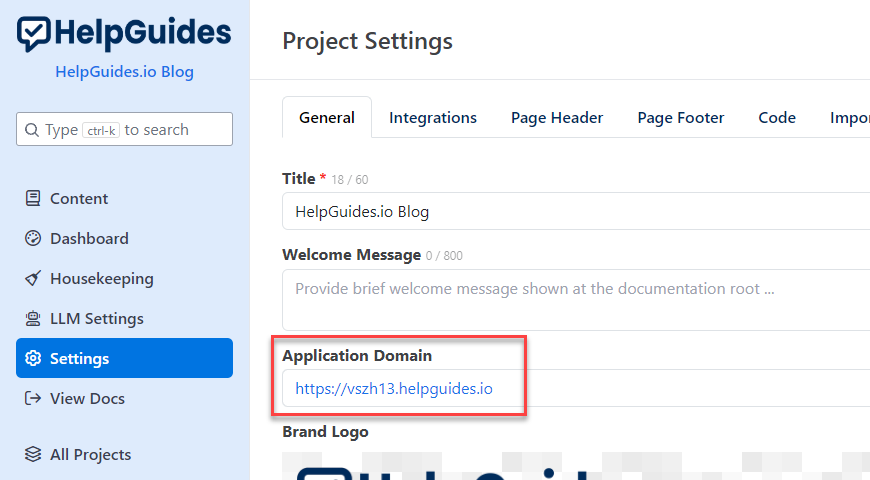This screenshot has height=480, width=870.
Task: Open Housekeeping via its broom icon
Action: (x=33, y=279)
